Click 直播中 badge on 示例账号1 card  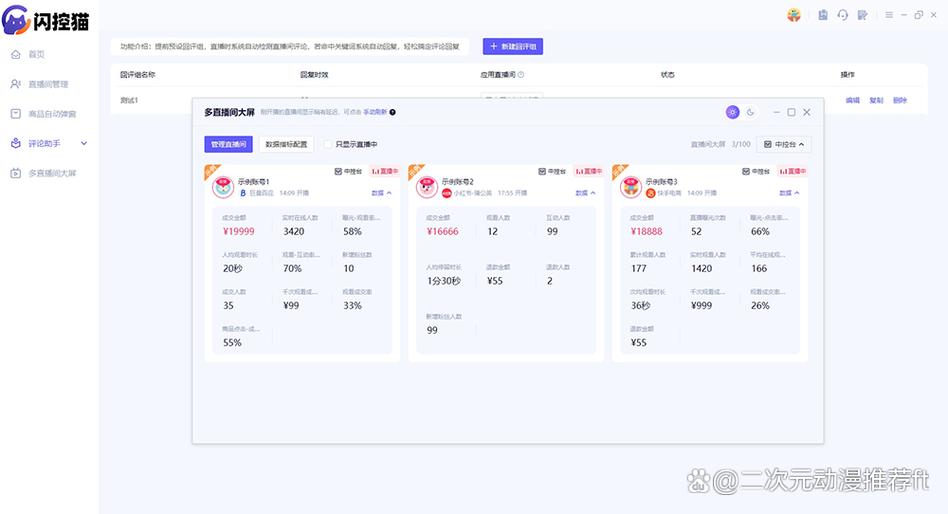click(x=385, y=172)
